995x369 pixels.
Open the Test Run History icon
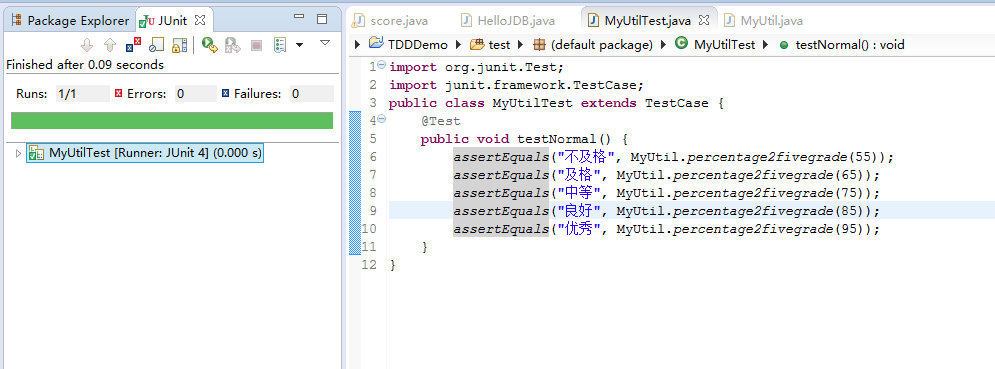[x=280, y=45]
